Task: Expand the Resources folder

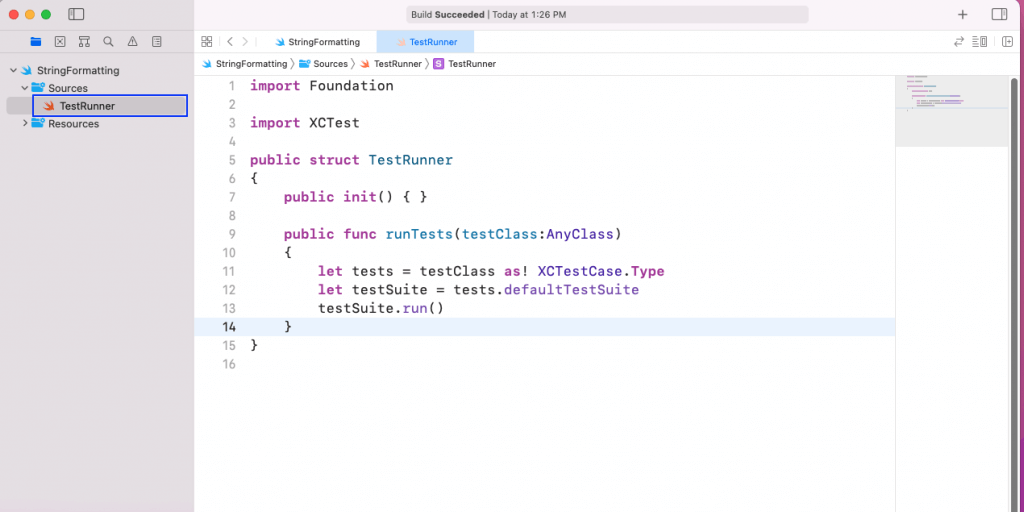Action: (25, 124)
